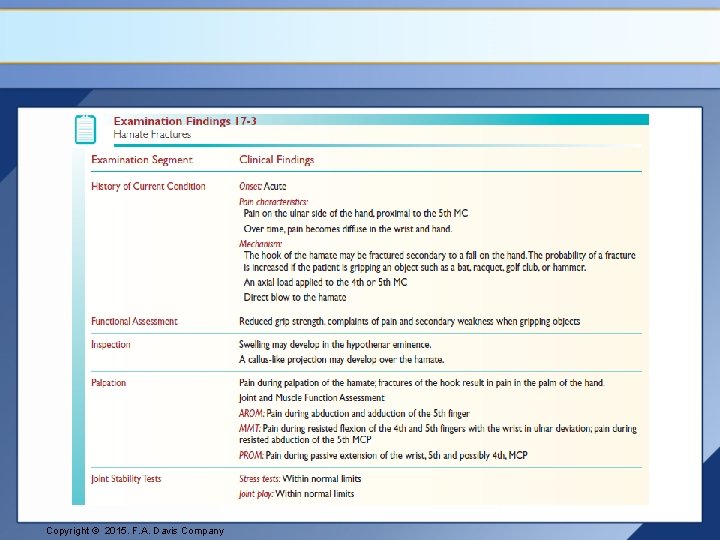Viewport: 720px width, 540px height.
Task: Click the 'AROM:' finding line
Action: pyautogui.click(x=354, y=413)
